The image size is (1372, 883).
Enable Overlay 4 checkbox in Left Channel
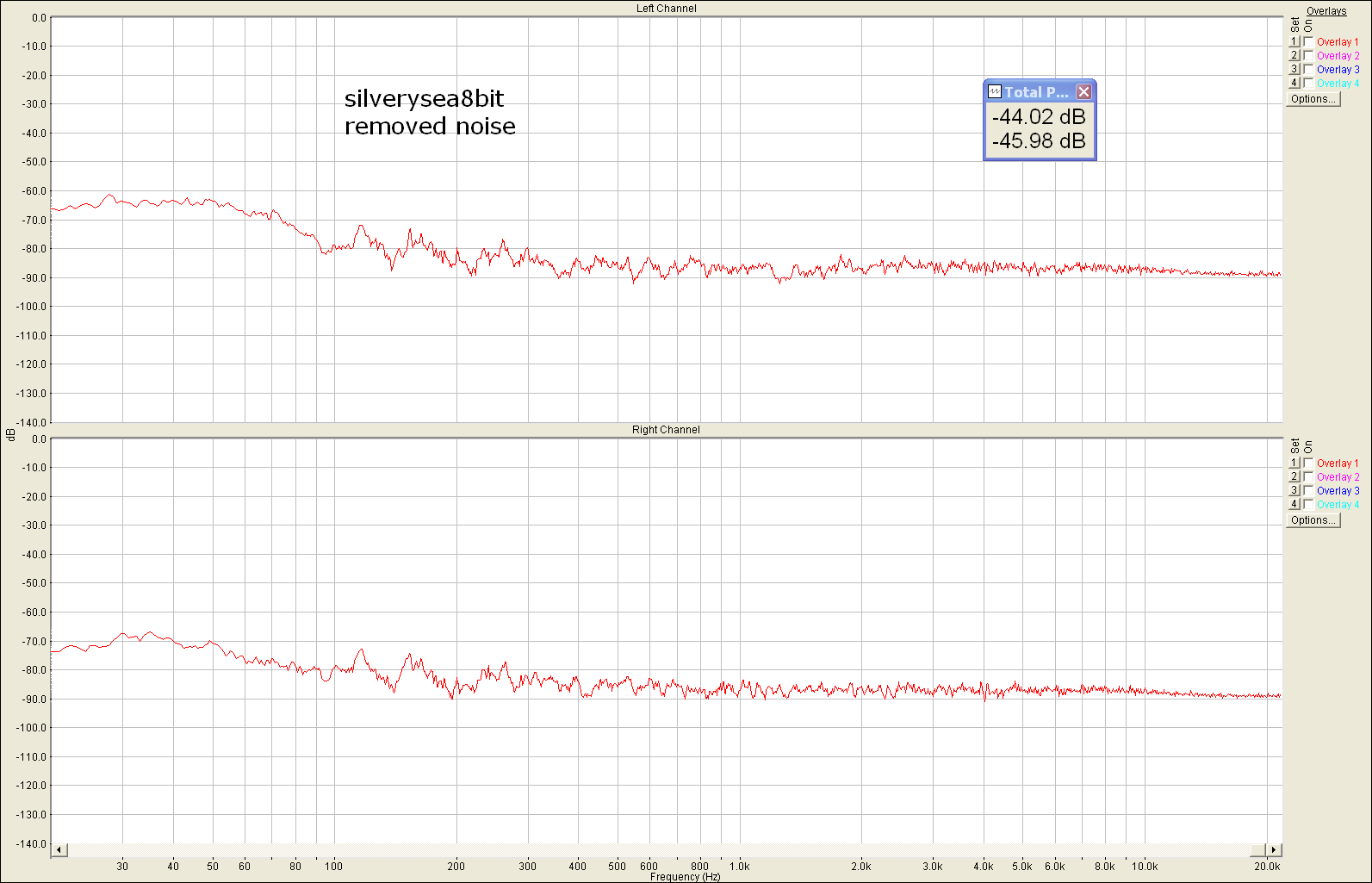[1309, 83]
